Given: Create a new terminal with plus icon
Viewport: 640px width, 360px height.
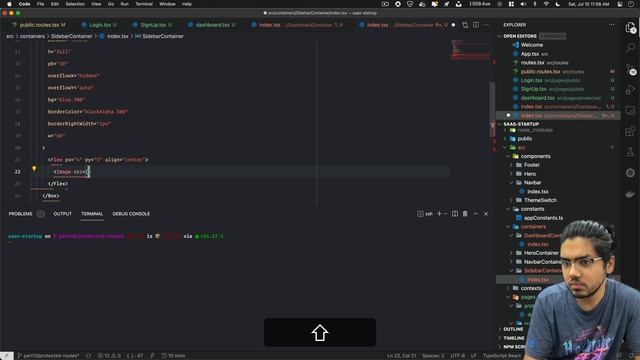Looking at the screenshot, I should [x=439, y=214].
